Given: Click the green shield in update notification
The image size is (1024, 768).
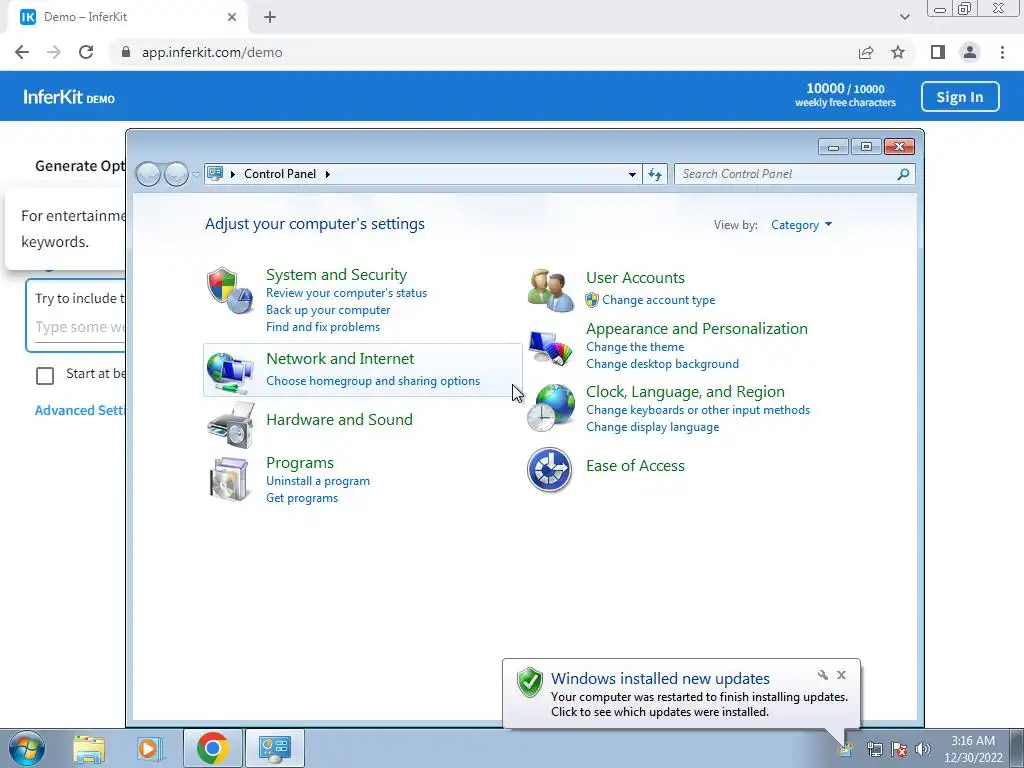Looking at the screenshot, I should coord(530,683).
